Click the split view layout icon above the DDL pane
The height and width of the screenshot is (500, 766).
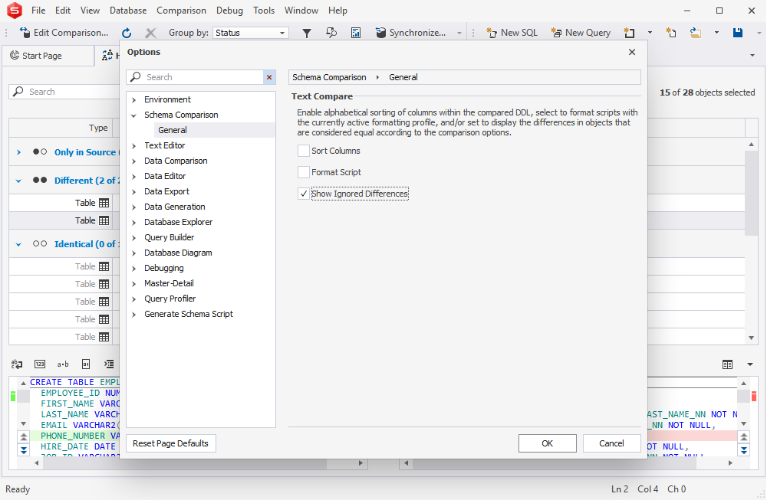[x=727, y=364]
